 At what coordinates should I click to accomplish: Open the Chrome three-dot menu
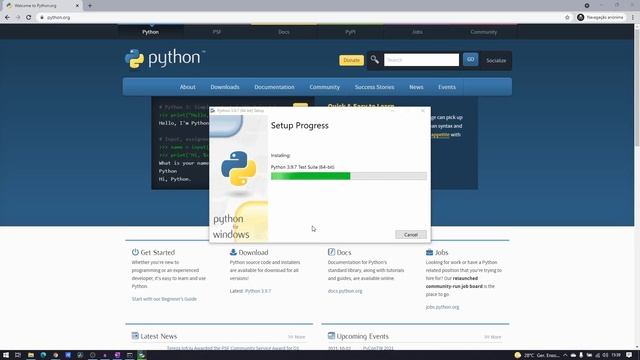(x=633, y=17)
